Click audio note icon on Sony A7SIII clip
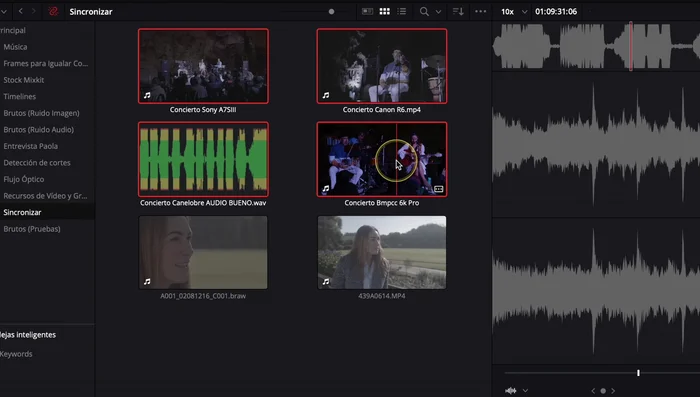This screenshot has height=397, width=700. coord(147,95)
